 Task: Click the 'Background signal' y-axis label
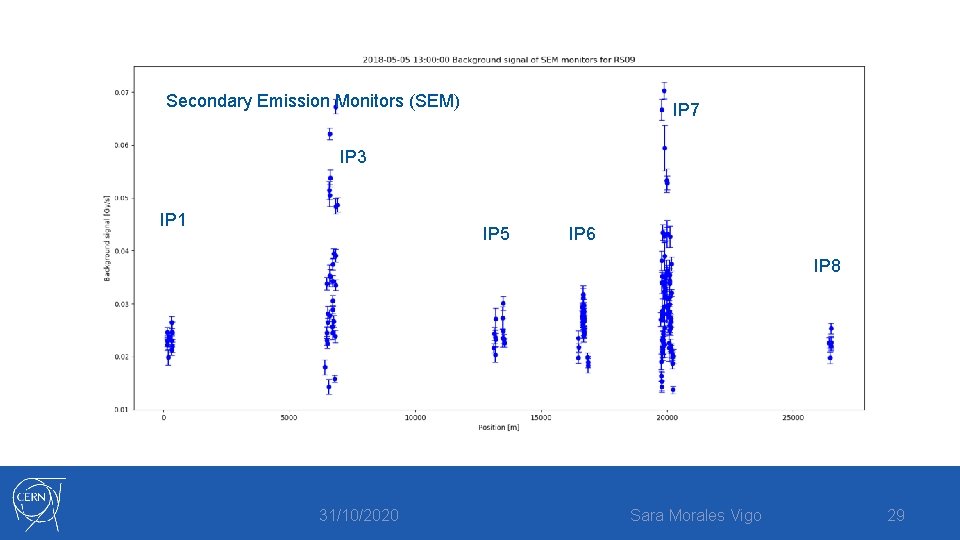pos(107,238)
